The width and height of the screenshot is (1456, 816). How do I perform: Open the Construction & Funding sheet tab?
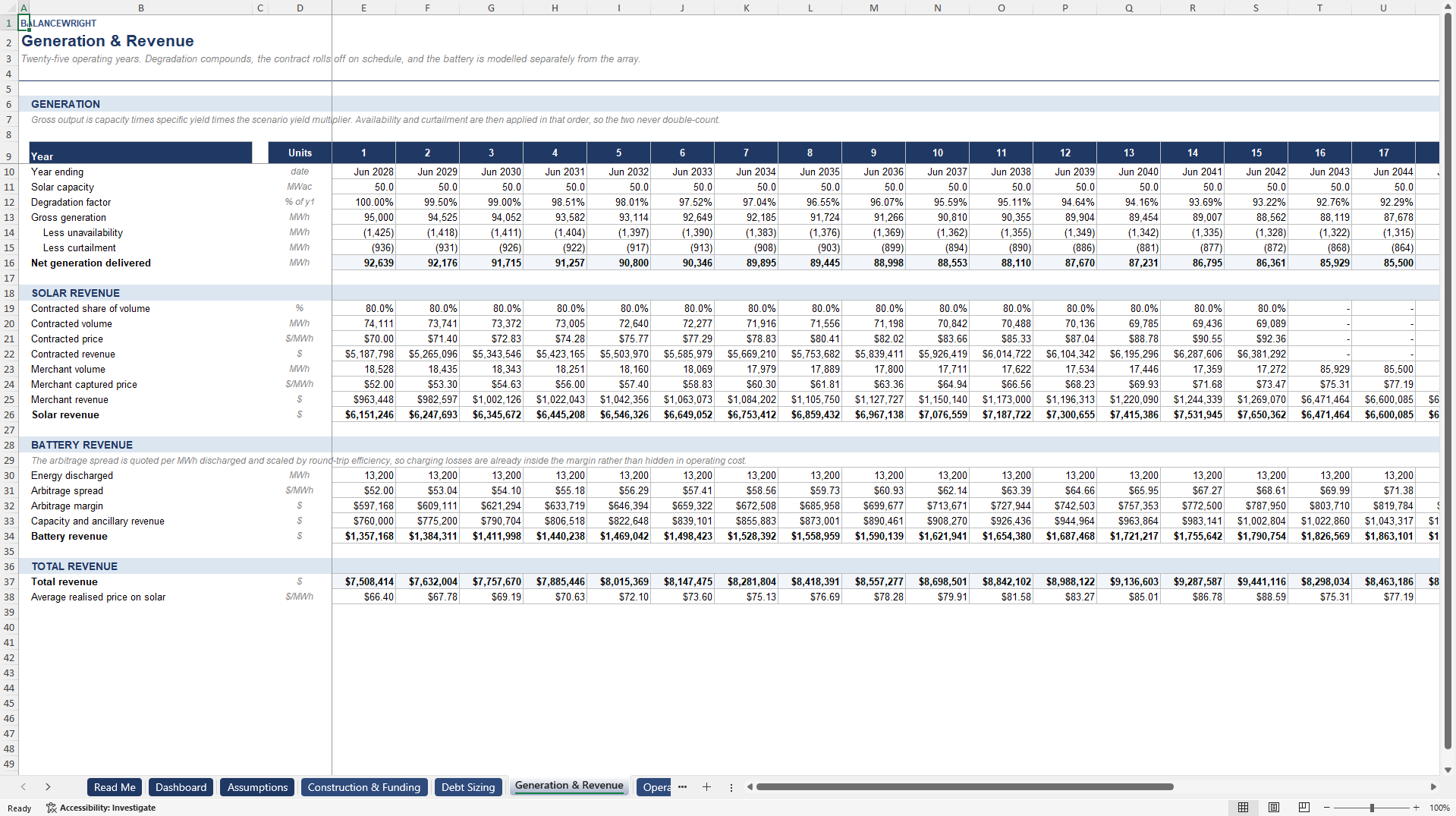point(364,787)
